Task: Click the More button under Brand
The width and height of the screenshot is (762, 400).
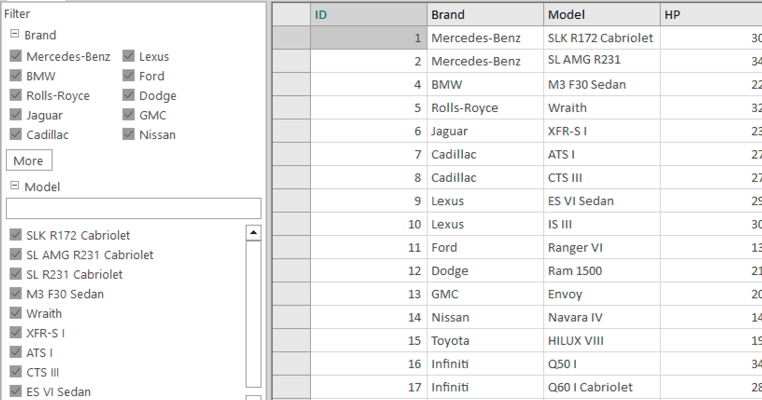Action: [28, 160]
